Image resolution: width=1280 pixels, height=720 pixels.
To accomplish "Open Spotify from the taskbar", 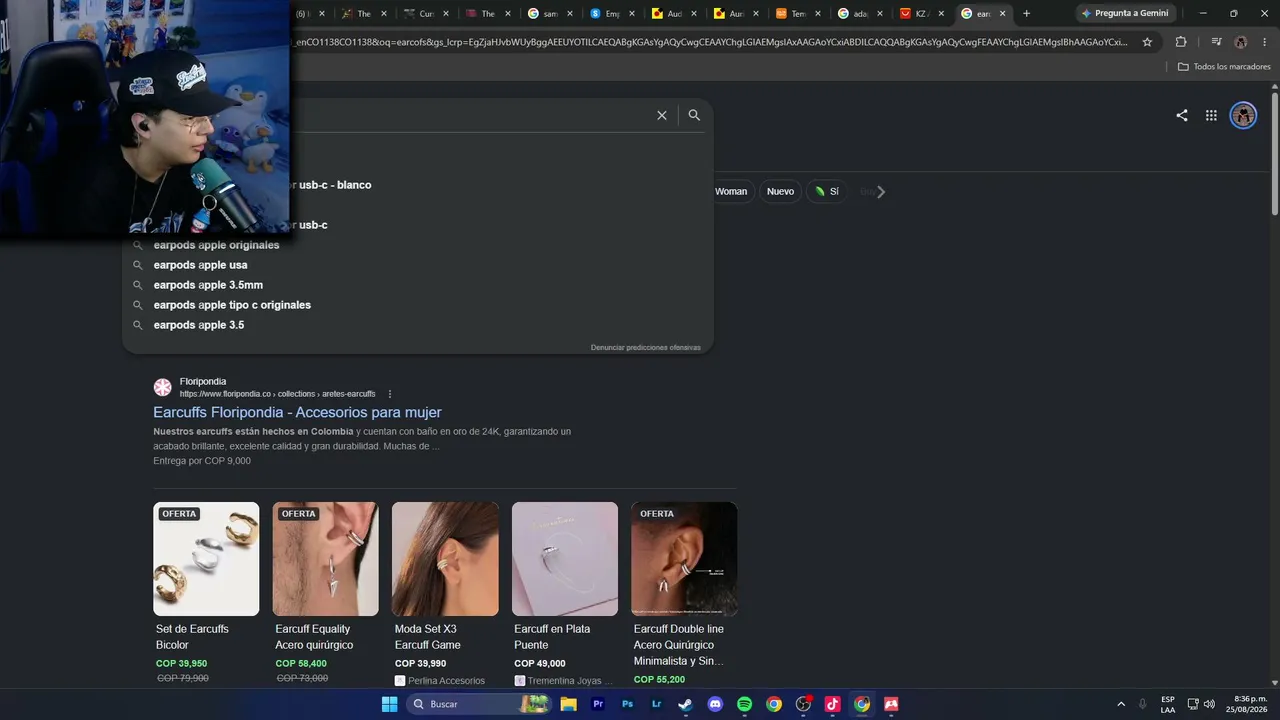I will tap(744, 704).
